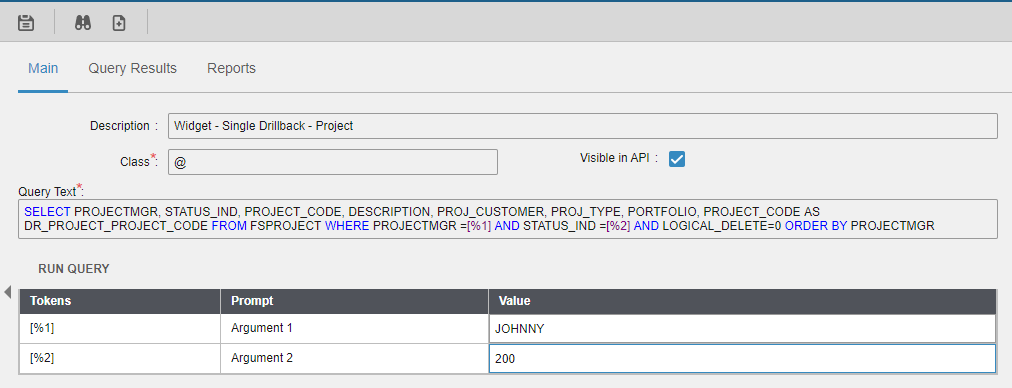Select the Argument 2 prompt cell

point(354,358)
